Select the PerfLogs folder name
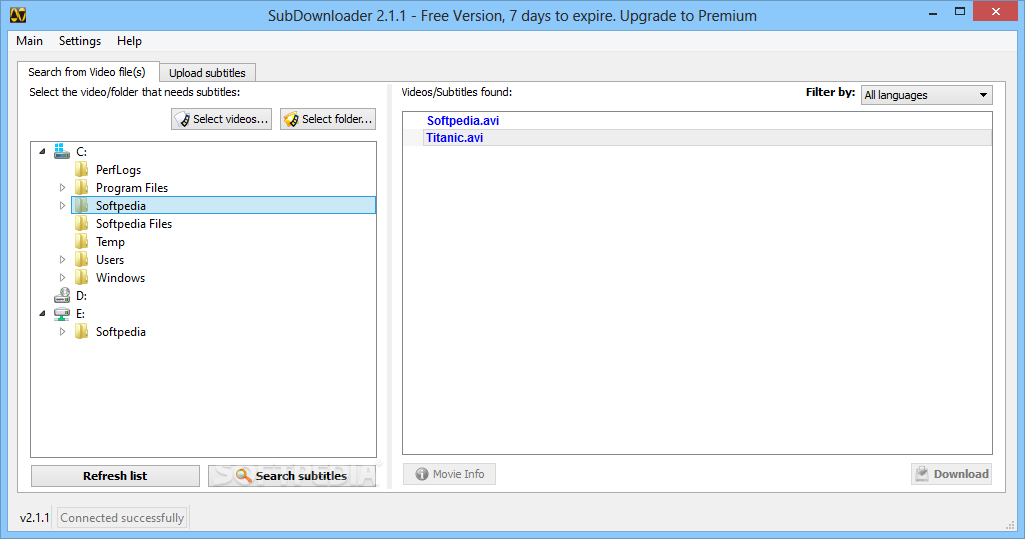1025x539 pixels. tap(118, 170)
